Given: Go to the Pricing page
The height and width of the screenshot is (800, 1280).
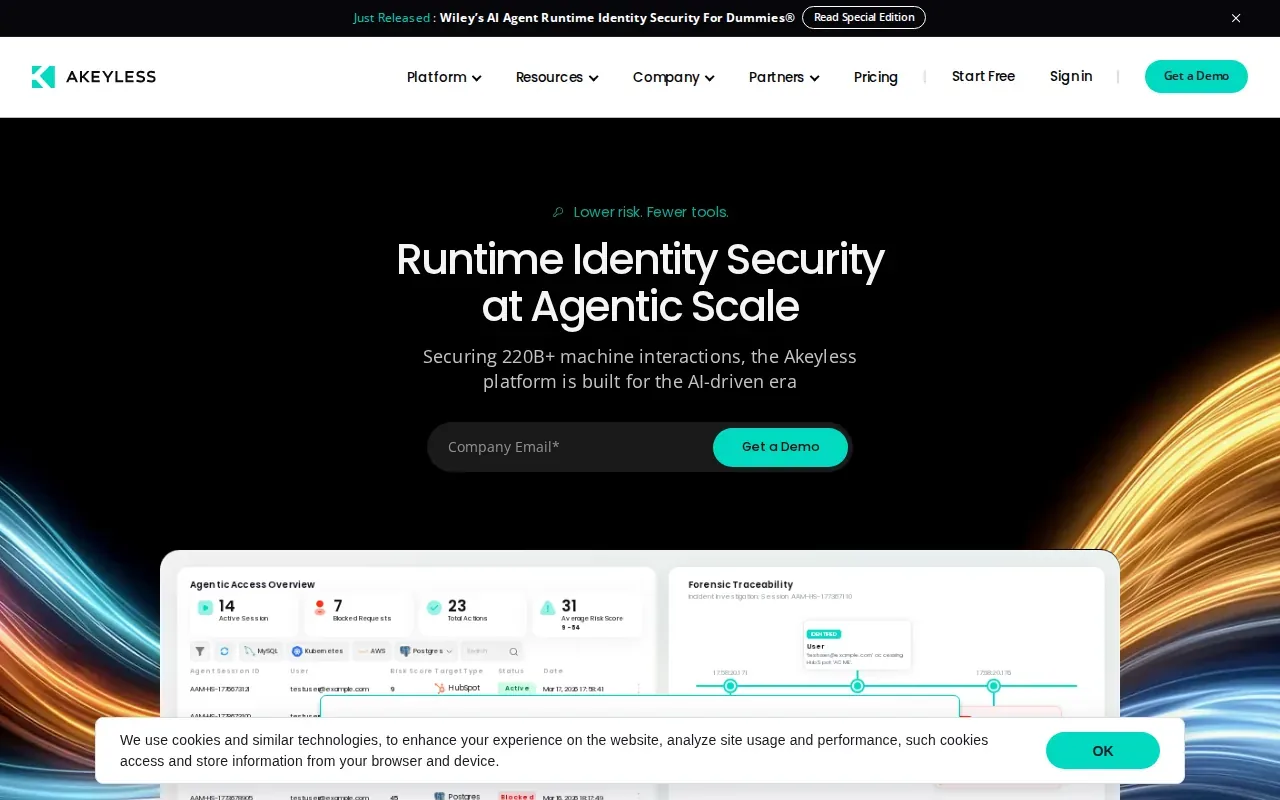Looking at the screenshot, I should 876,77.
